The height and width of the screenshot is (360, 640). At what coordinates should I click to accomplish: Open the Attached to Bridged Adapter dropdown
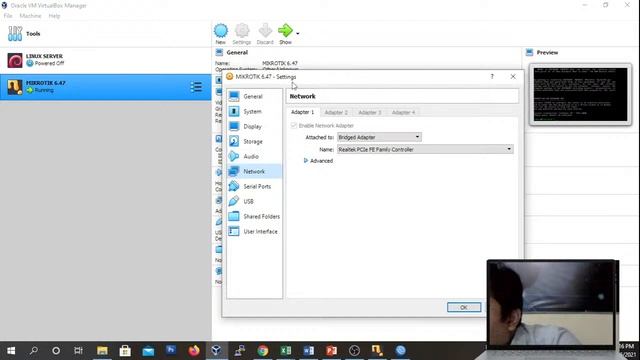379,137
